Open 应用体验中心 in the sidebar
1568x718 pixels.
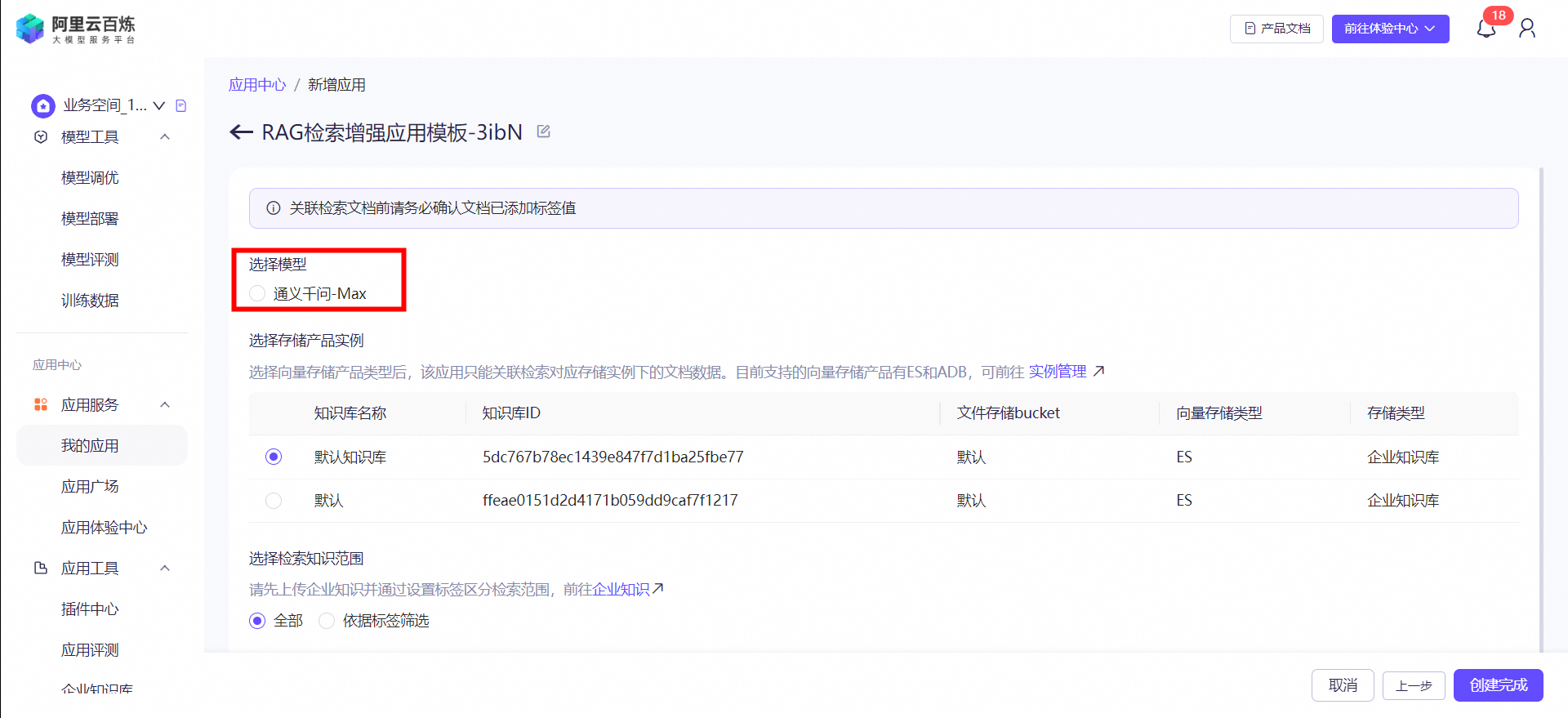(104, 528)
